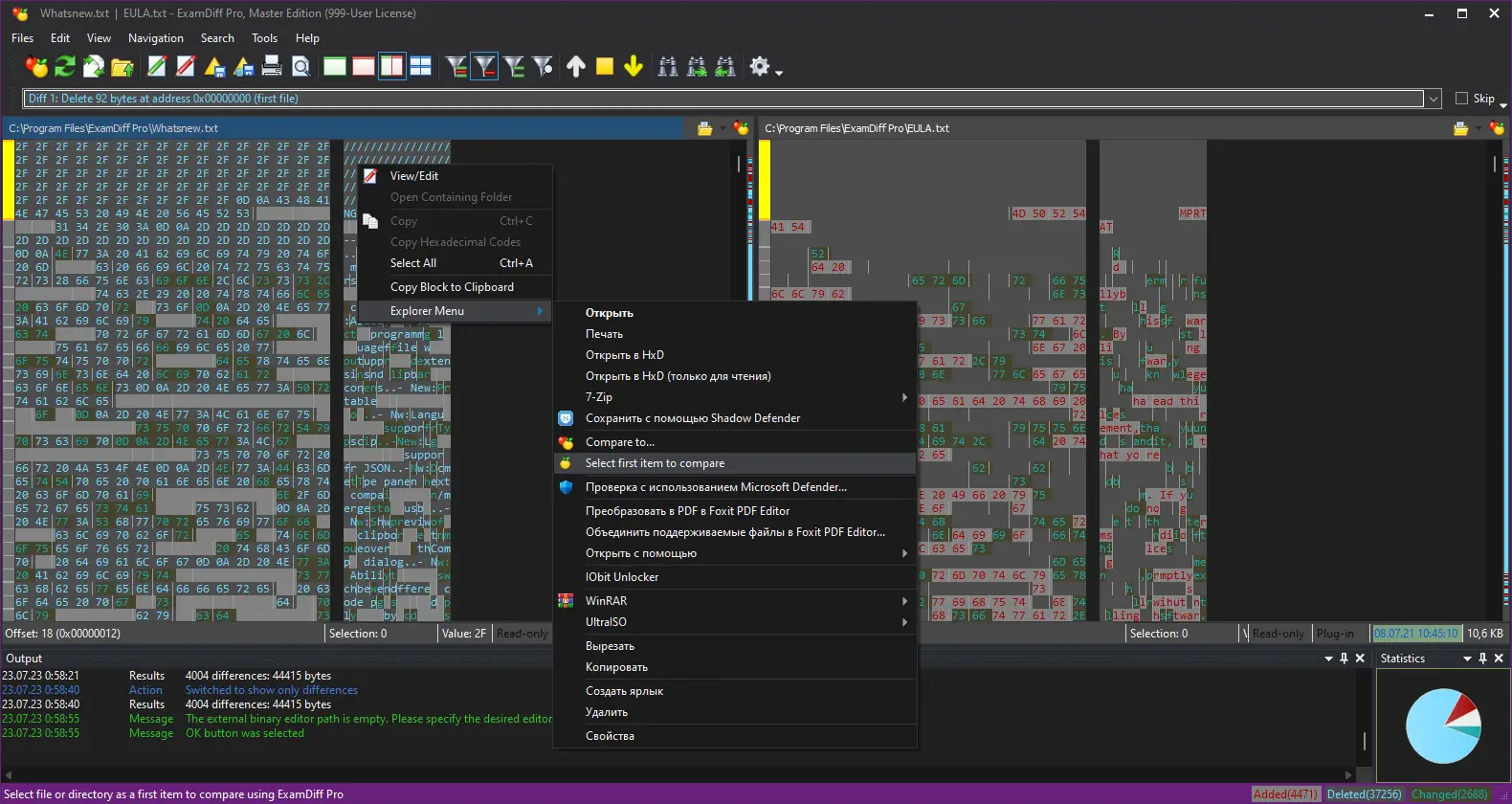Go to previous difference with white up arrow

576,66
